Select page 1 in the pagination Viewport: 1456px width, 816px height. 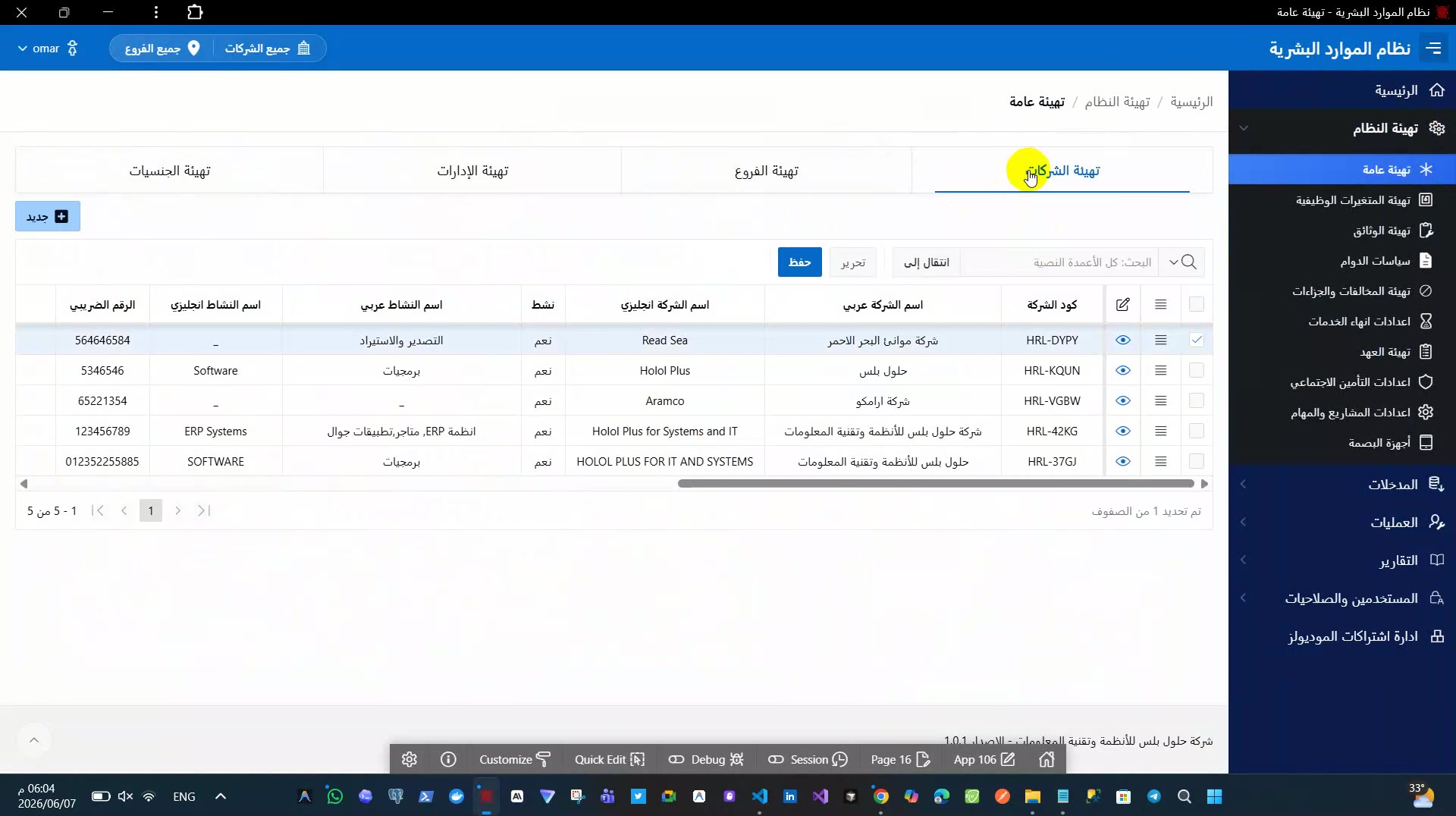pyautogui.click(x=151, y=511)
